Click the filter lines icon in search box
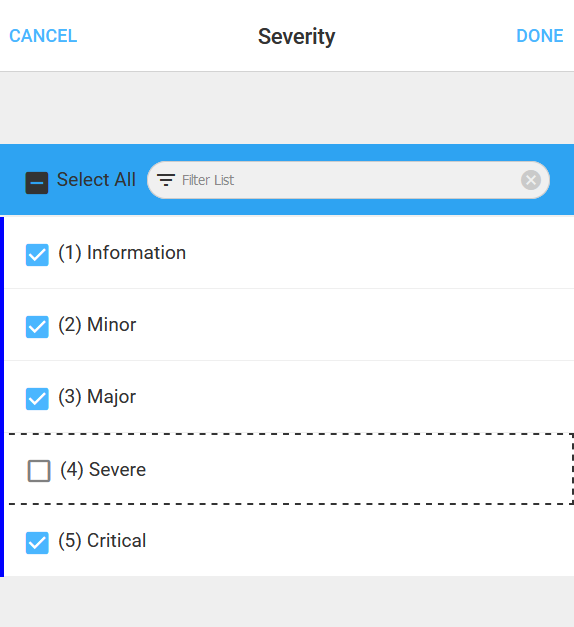Image resolution: width=574 pixels, height=627 pixels. (x=166, y=180)
